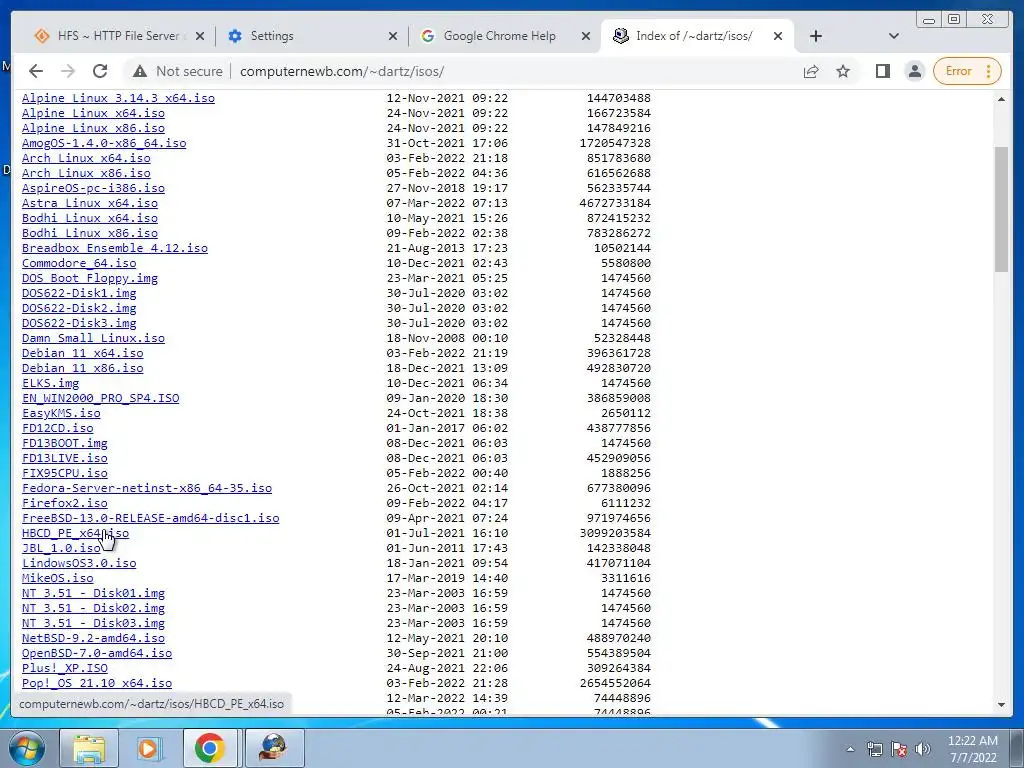Click Pop!_OS_21.10_x64.iso link
The image size is (1024, 768).
[x=97, y=684]
